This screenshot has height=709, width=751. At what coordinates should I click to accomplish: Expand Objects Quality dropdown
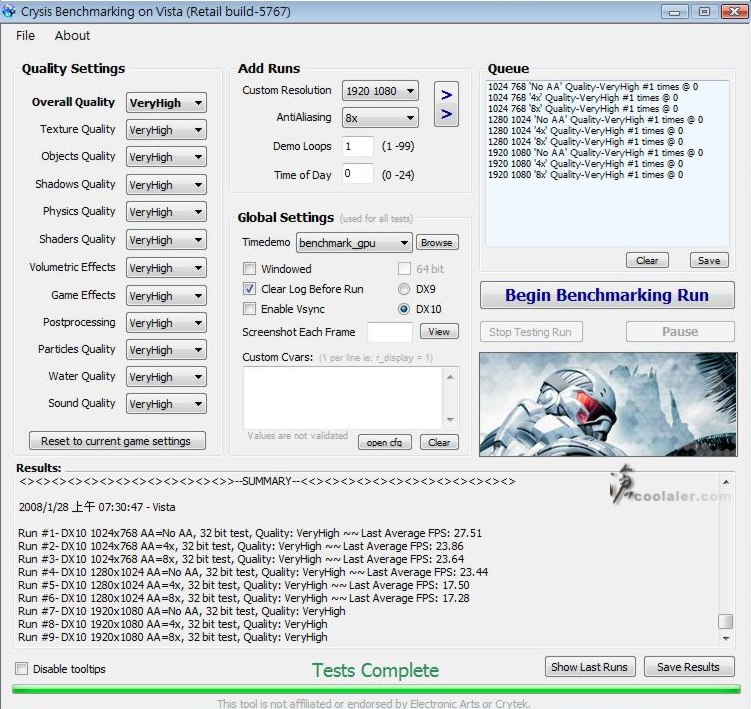(x=166, y=157)
